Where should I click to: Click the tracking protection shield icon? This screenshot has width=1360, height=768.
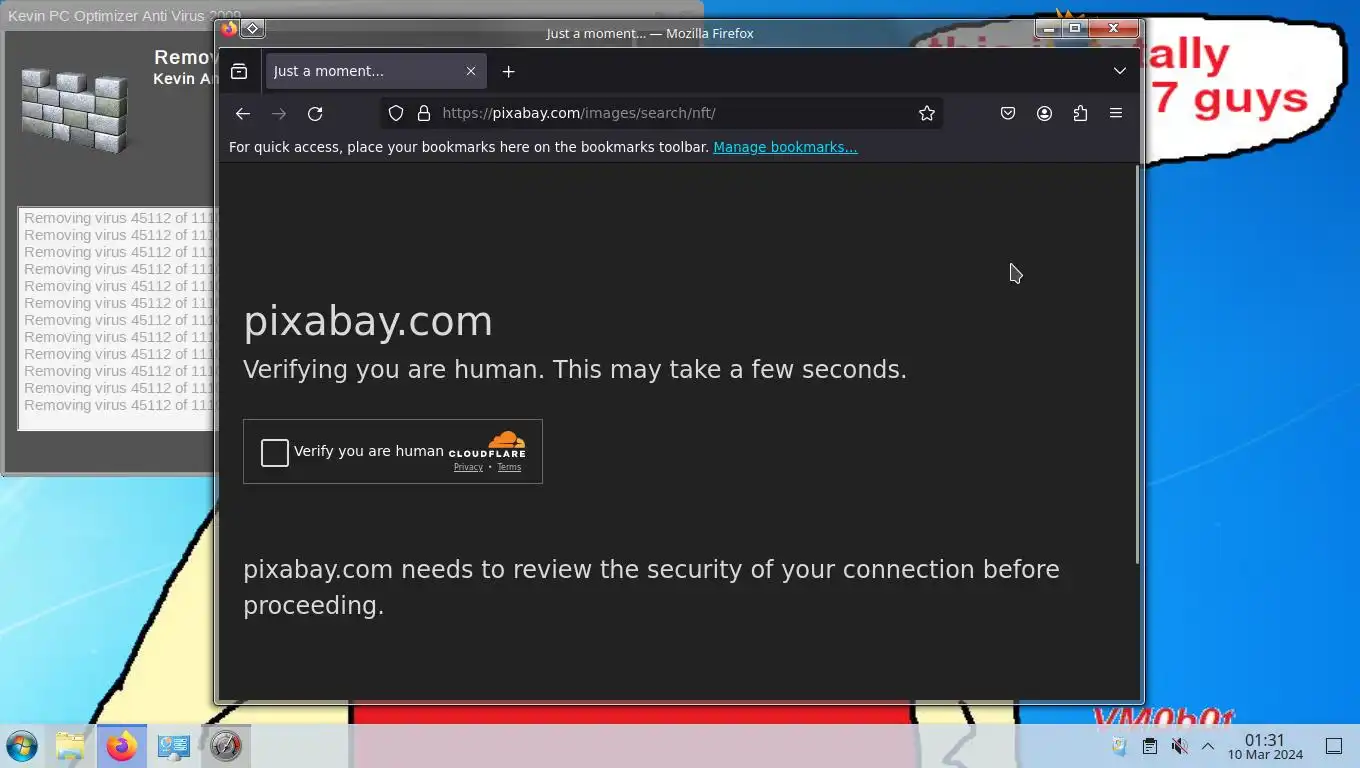396,114
